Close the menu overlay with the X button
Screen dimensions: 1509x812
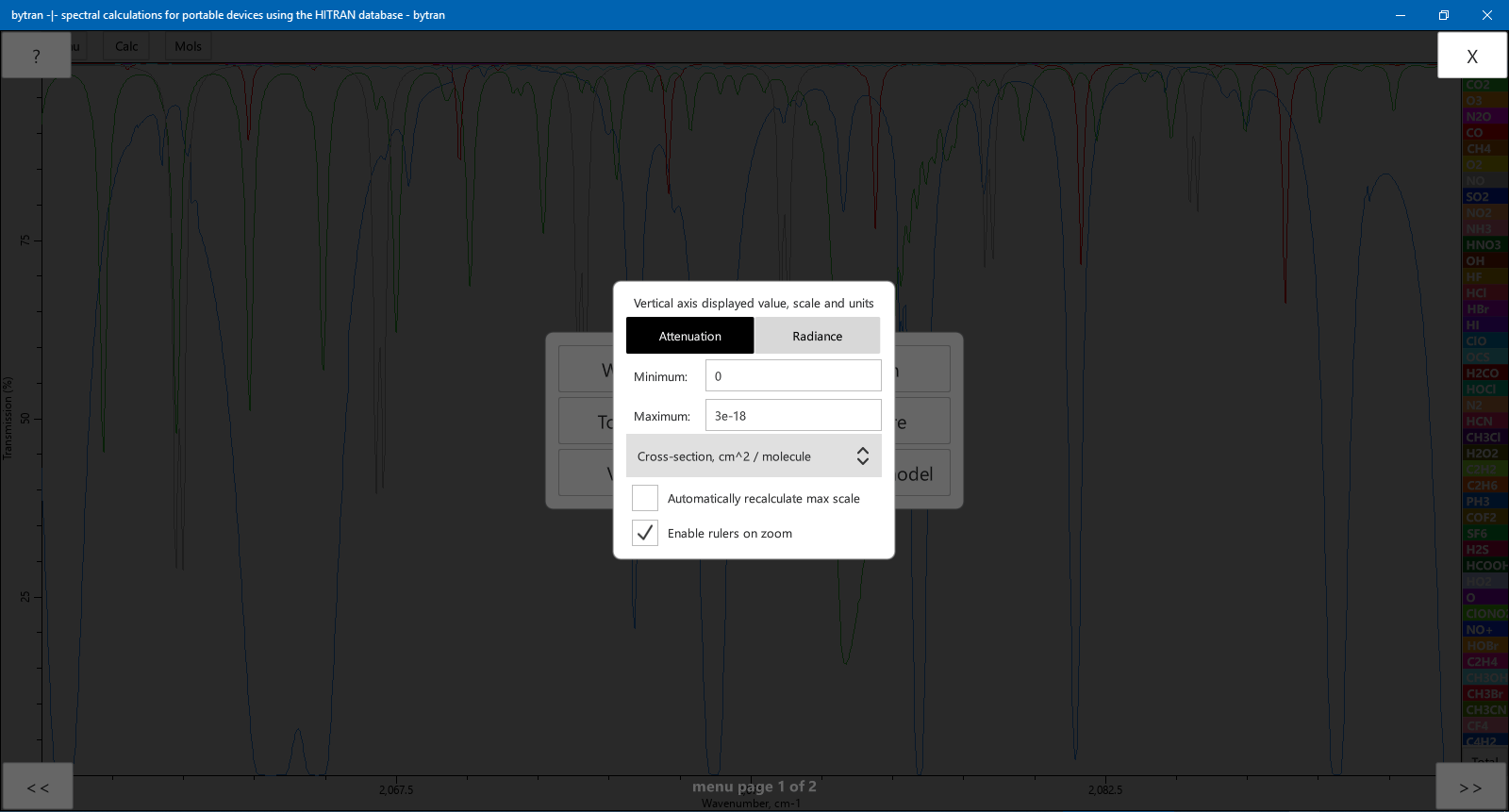(x=1471, y=56)
